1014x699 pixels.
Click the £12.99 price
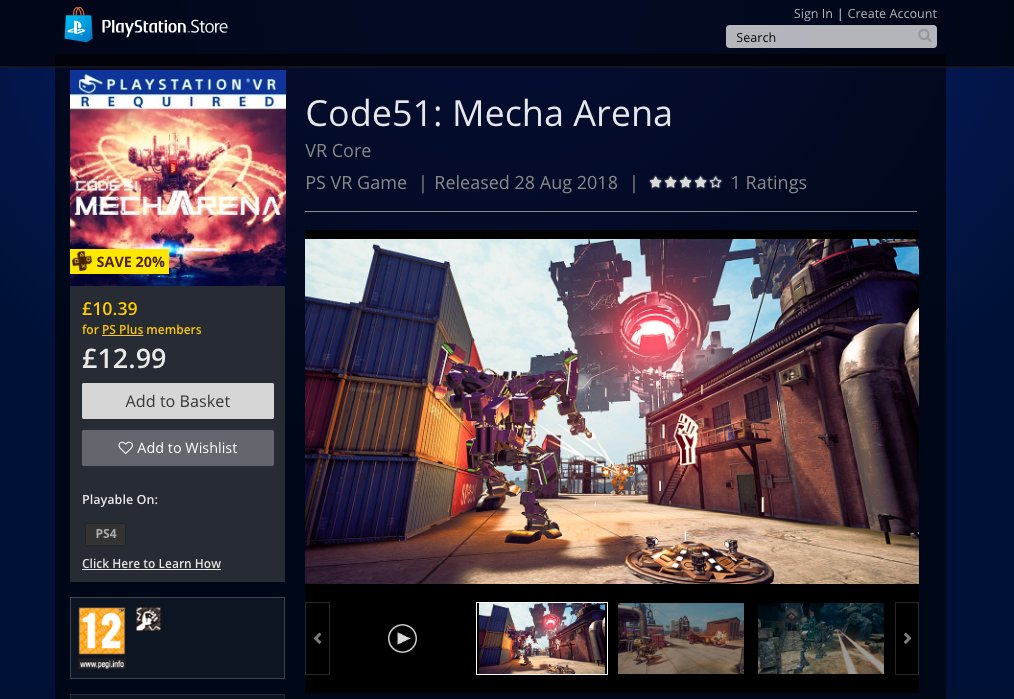[x=124, y=358]
